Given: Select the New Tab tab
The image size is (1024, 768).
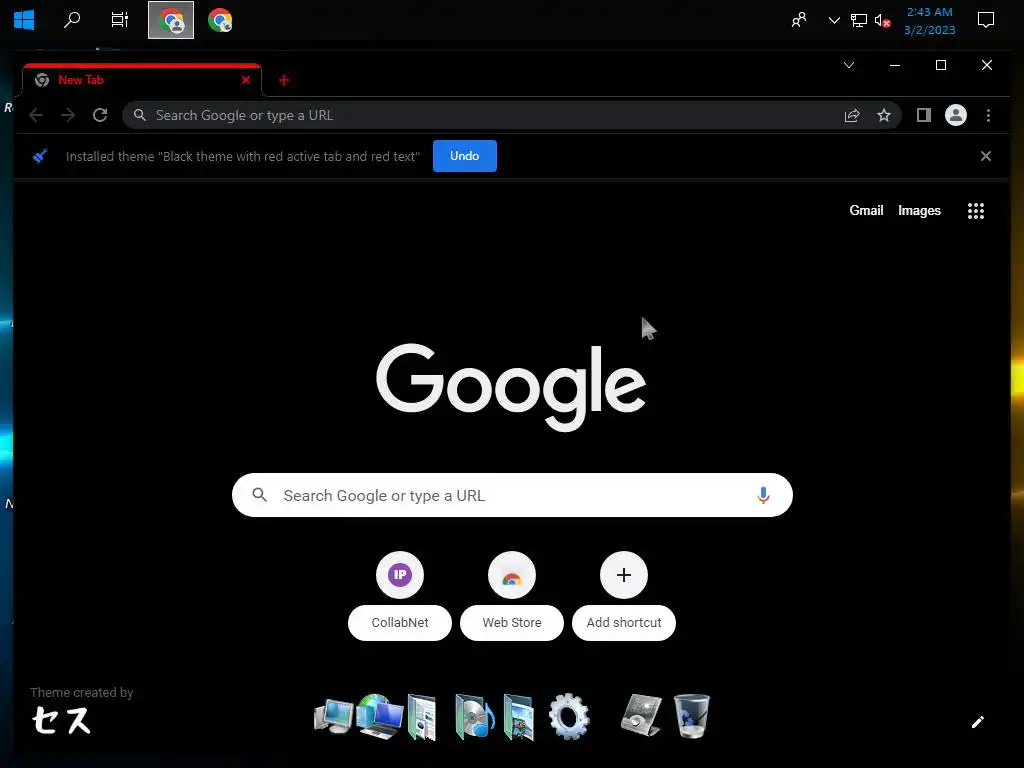Looking at the screenshot, I should 142,80.
